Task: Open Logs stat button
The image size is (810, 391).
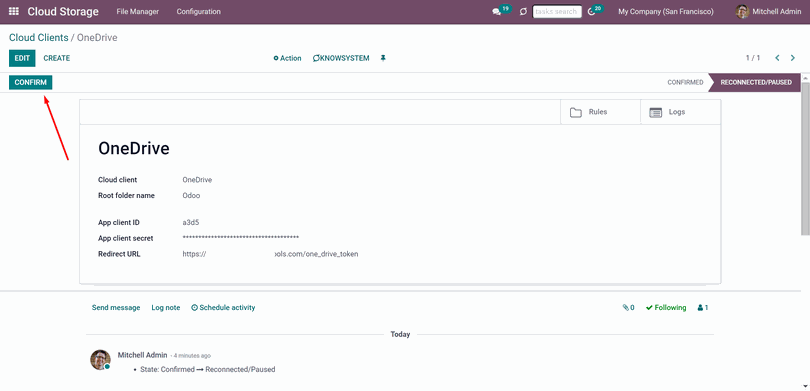Action: coord(680,112)
